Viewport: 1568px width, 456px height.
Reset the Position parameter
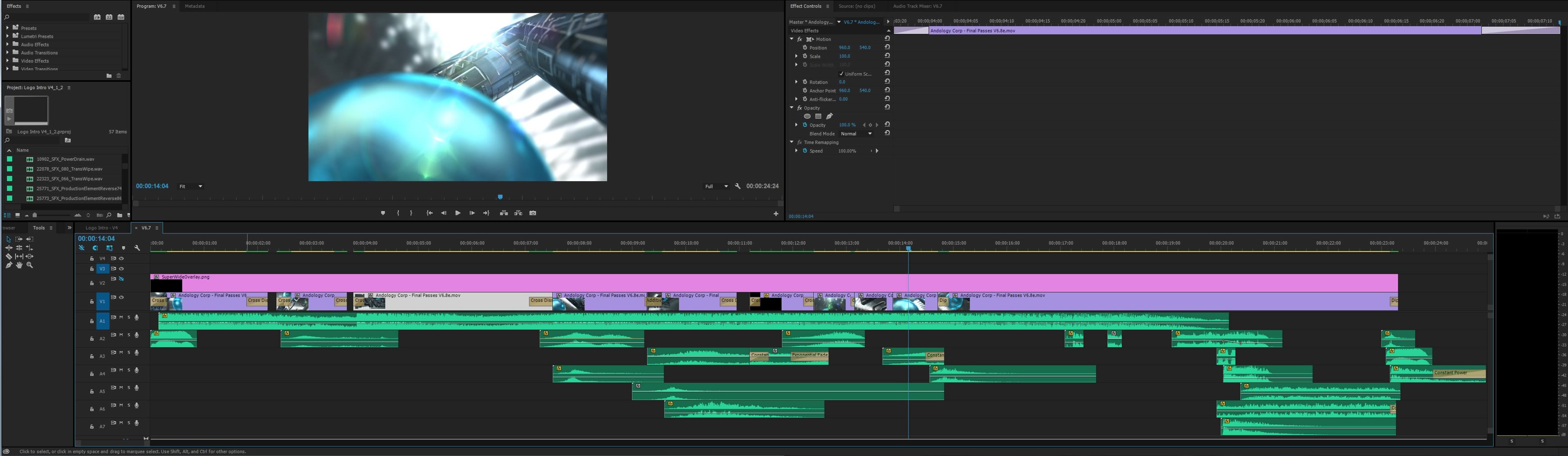tap(887, 47)
